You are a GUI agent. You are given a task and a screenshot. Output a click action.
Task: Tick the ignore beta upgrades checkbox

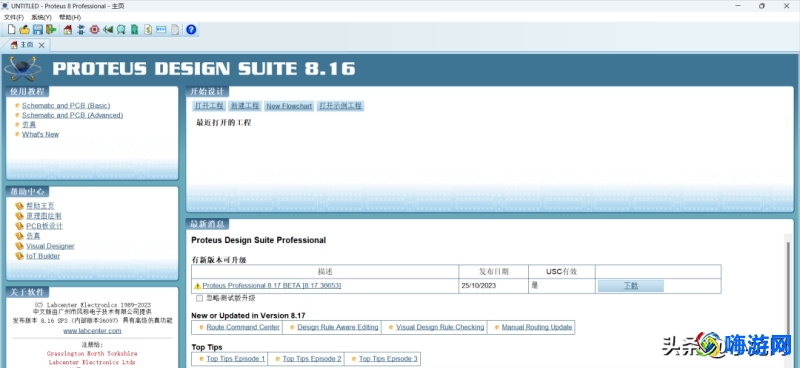tap(199, 298)
